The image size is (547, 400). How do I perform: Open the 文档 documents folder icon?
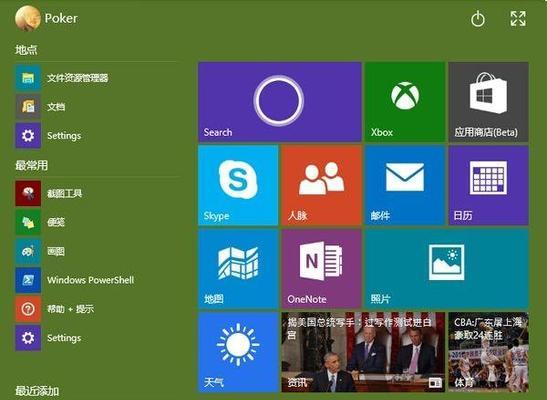28,106
